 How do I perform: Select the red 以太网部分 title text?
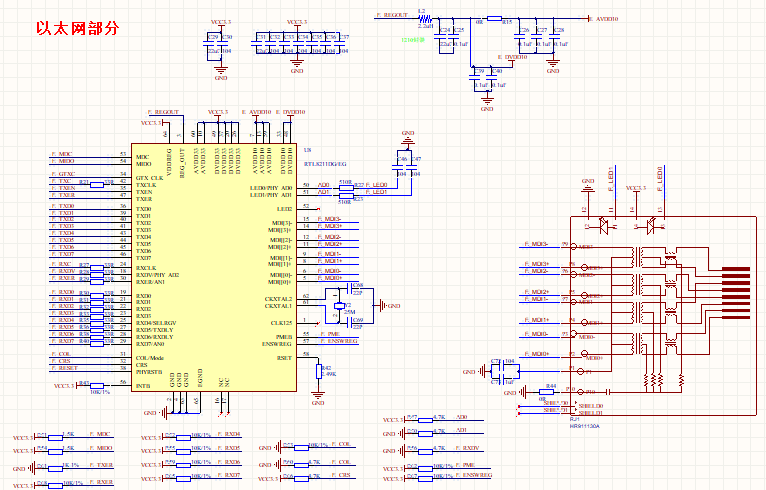(x=78, y=28)
